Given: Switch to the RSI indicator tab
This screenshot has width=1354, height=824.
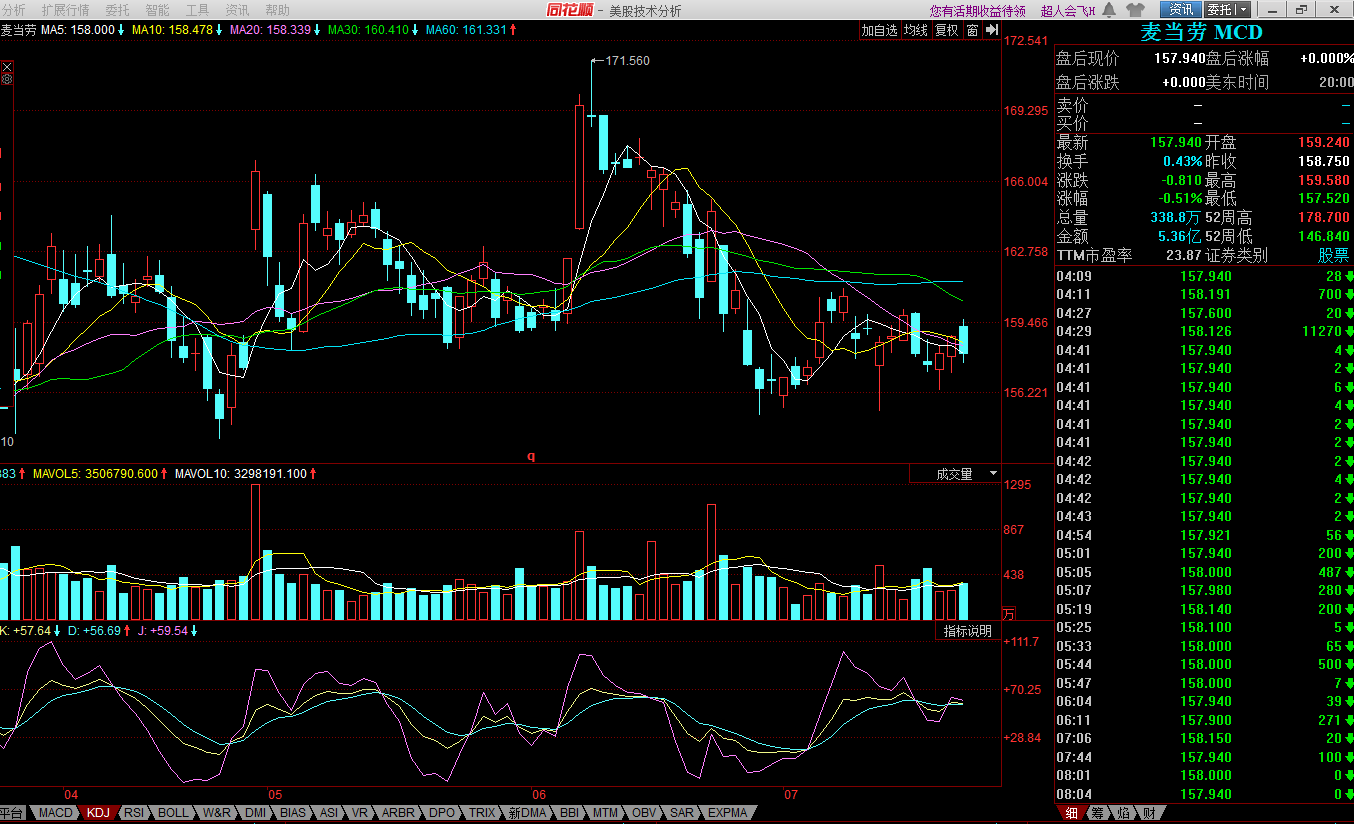Looking at the screenshot, I should pyautogui.click(x=134, y=813).
